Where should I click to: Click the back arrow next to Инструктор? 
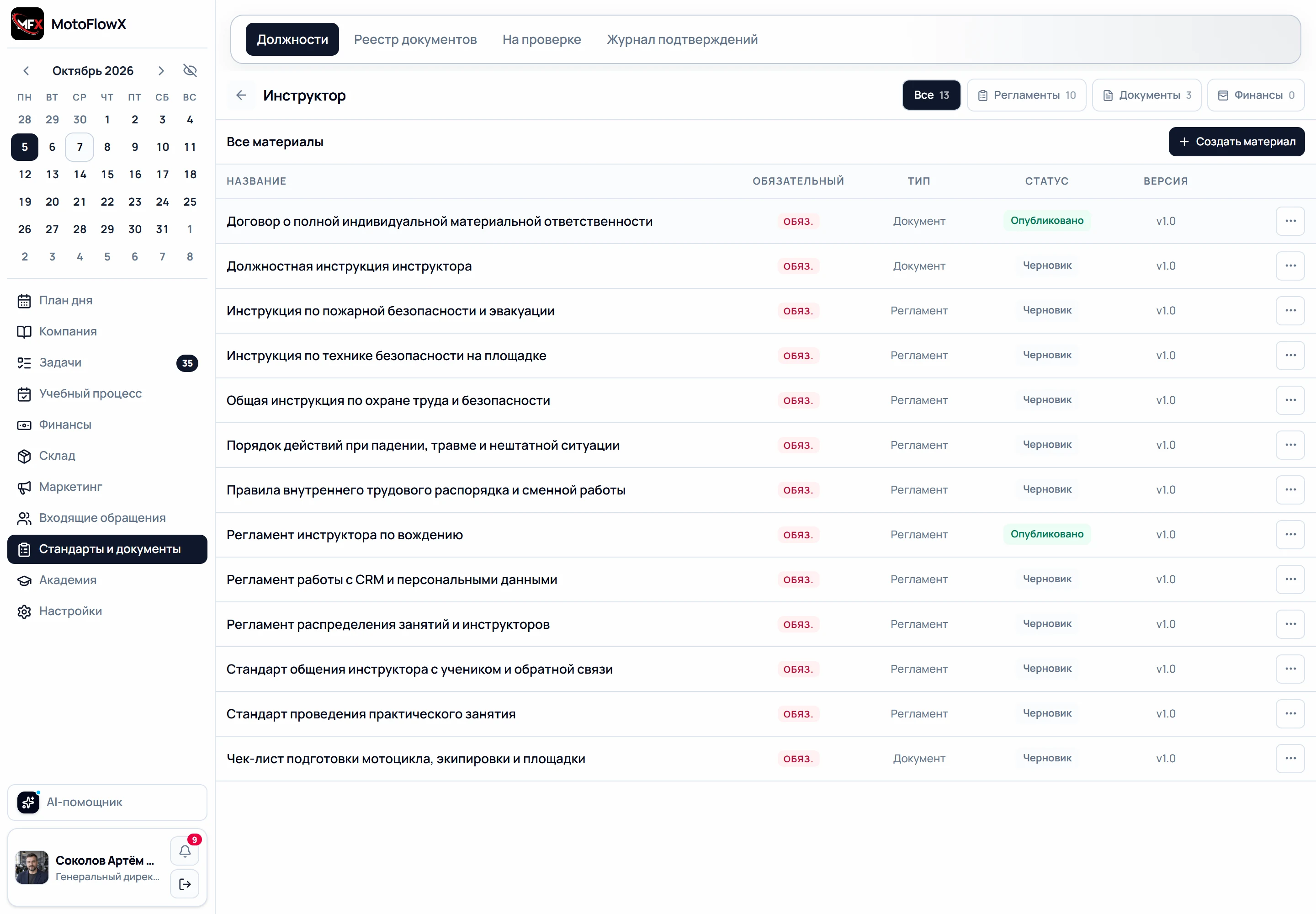pos(241,95)
